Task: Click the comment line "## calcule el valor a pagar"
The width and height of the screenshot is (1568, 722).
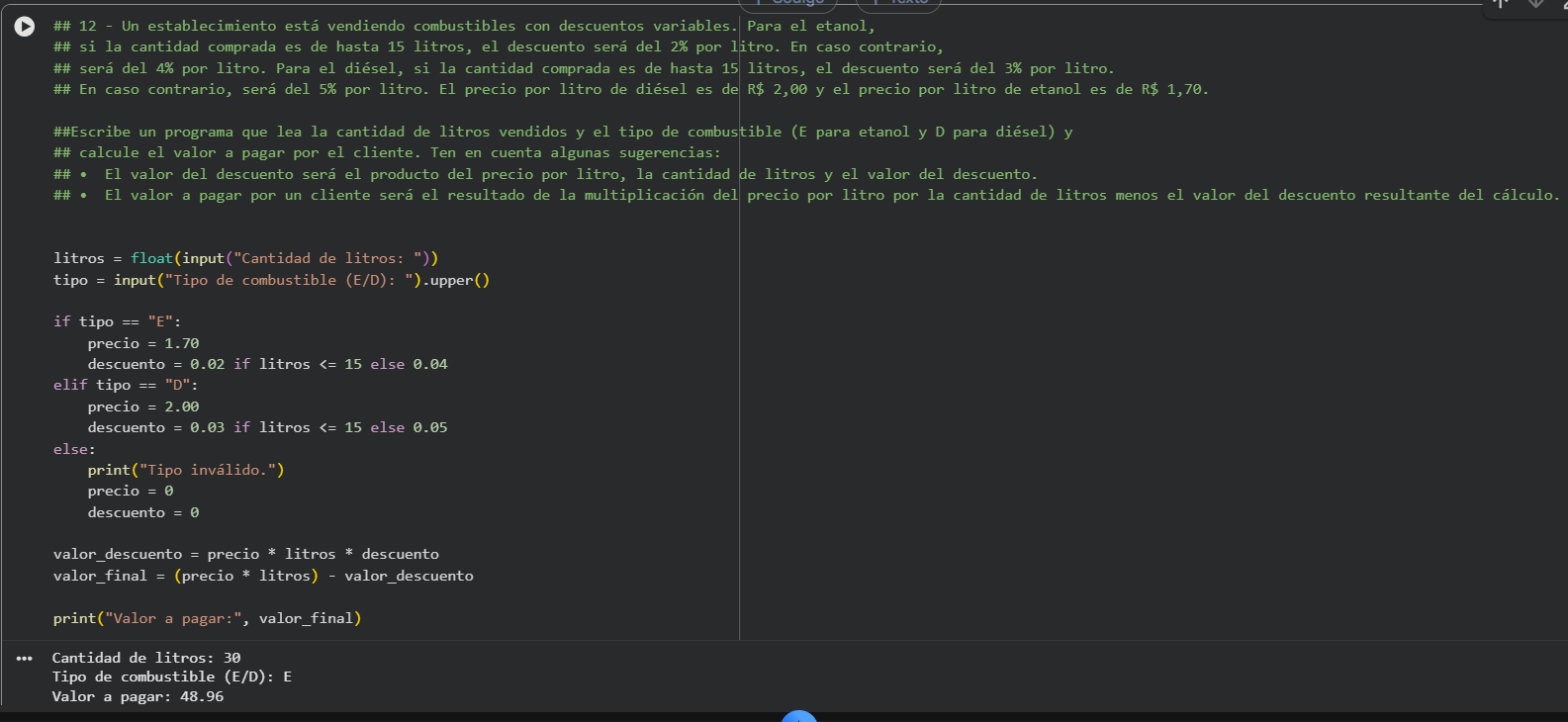Action: (387, 153)
